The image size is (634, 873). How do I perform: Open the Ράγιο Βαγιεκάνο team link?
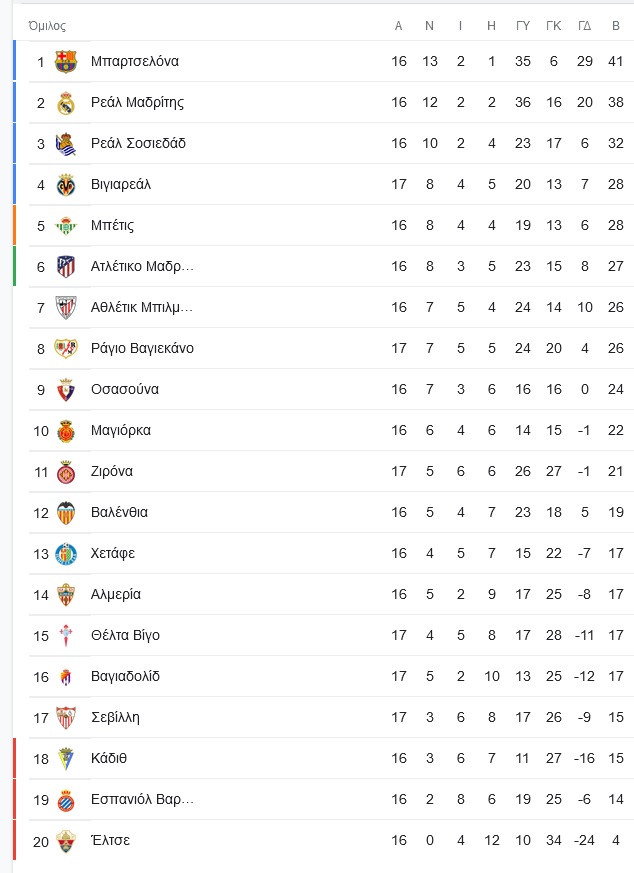click(x=142, y=349)
